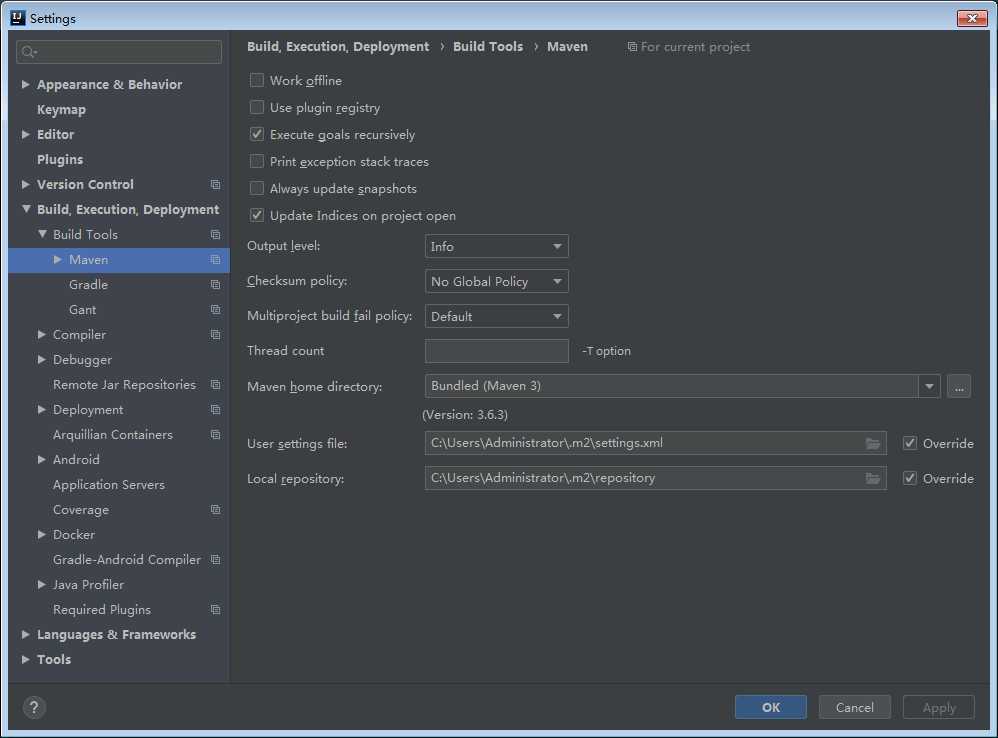
Task: Close the Settings dialog window
Action: click(972, 18)
